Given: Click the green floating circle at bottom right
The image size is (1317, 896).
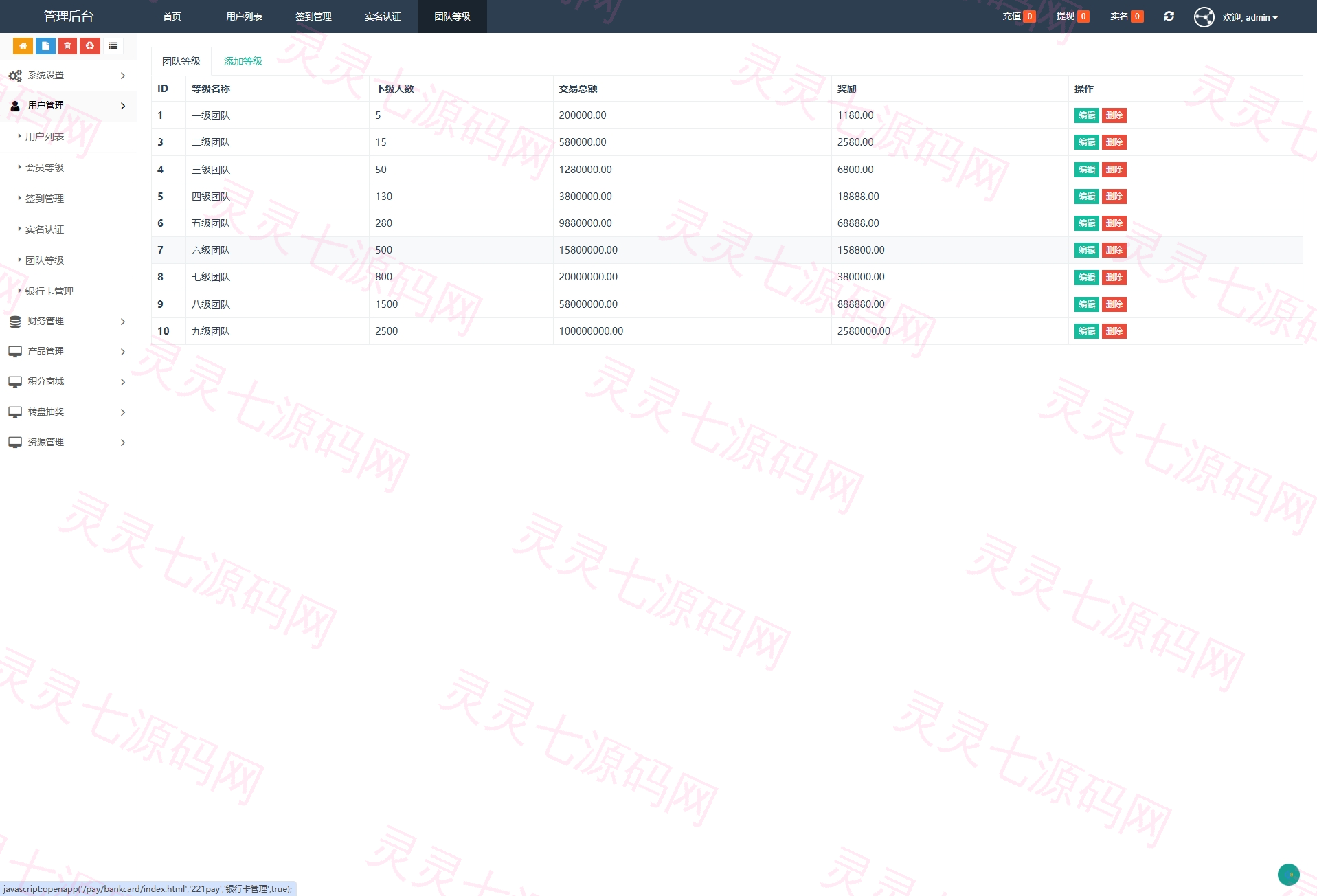Looking at the screenshot, I should click(x=1288, y=874).
